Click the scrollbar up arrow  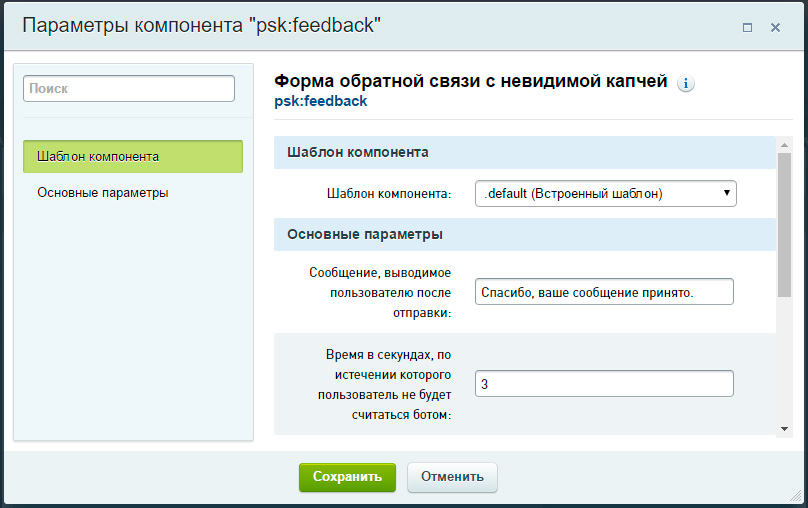pyautogui.click(x=784, y=144)
